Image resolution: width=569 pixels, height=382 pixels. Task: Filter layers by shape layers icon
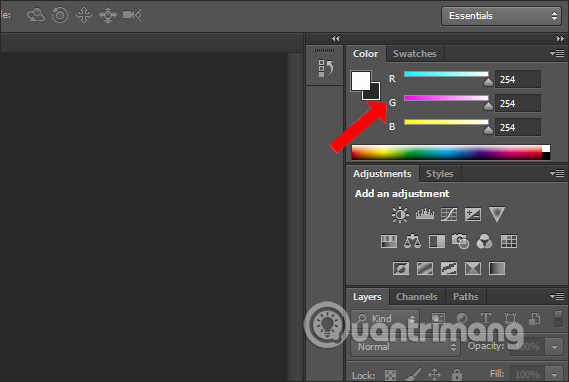pyautogui.click(x=510, y=319)
